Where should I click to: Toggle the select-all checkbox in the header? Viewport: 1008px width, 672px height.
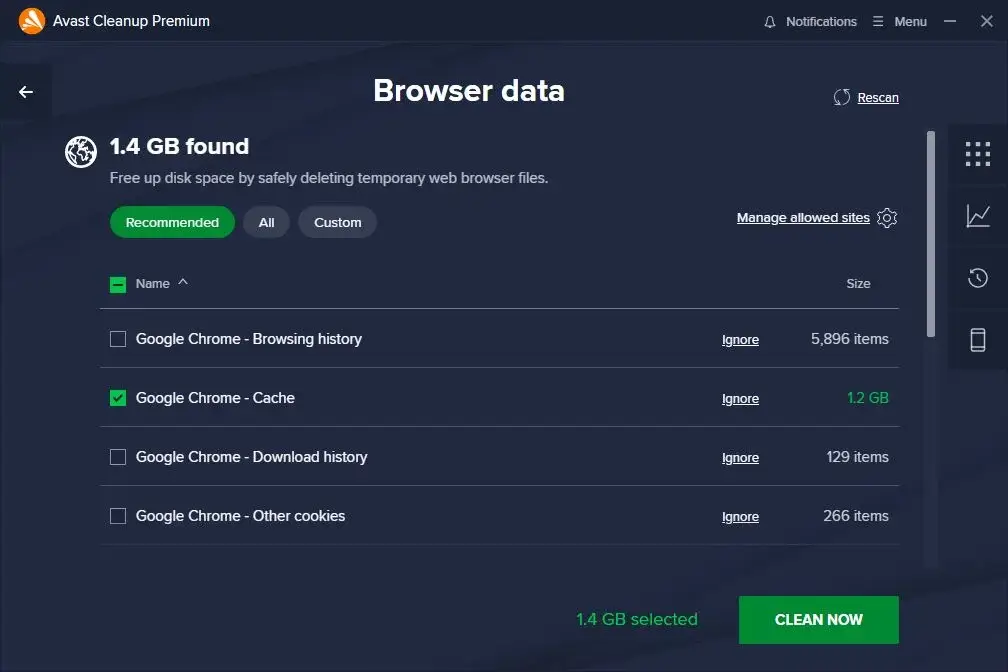117,283
